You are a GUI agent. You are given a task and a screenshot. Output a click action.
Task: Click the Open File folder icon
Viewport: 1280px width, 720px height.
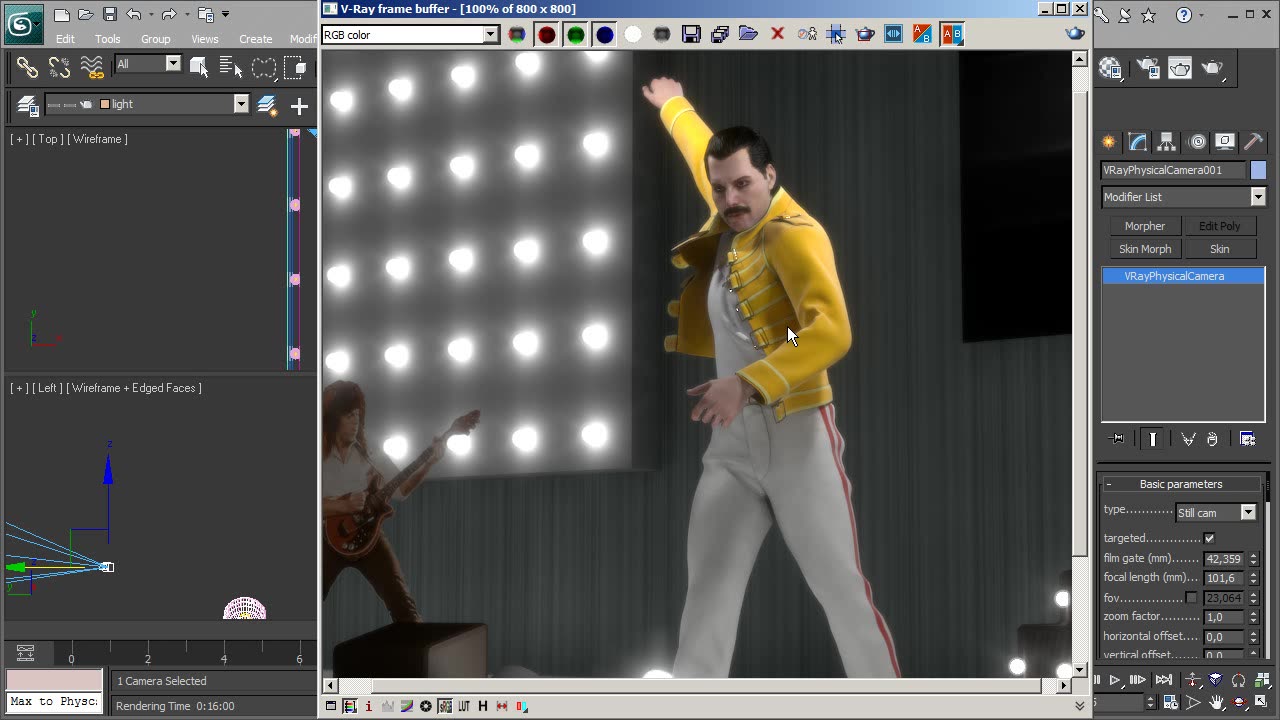(x=86, y=15)
